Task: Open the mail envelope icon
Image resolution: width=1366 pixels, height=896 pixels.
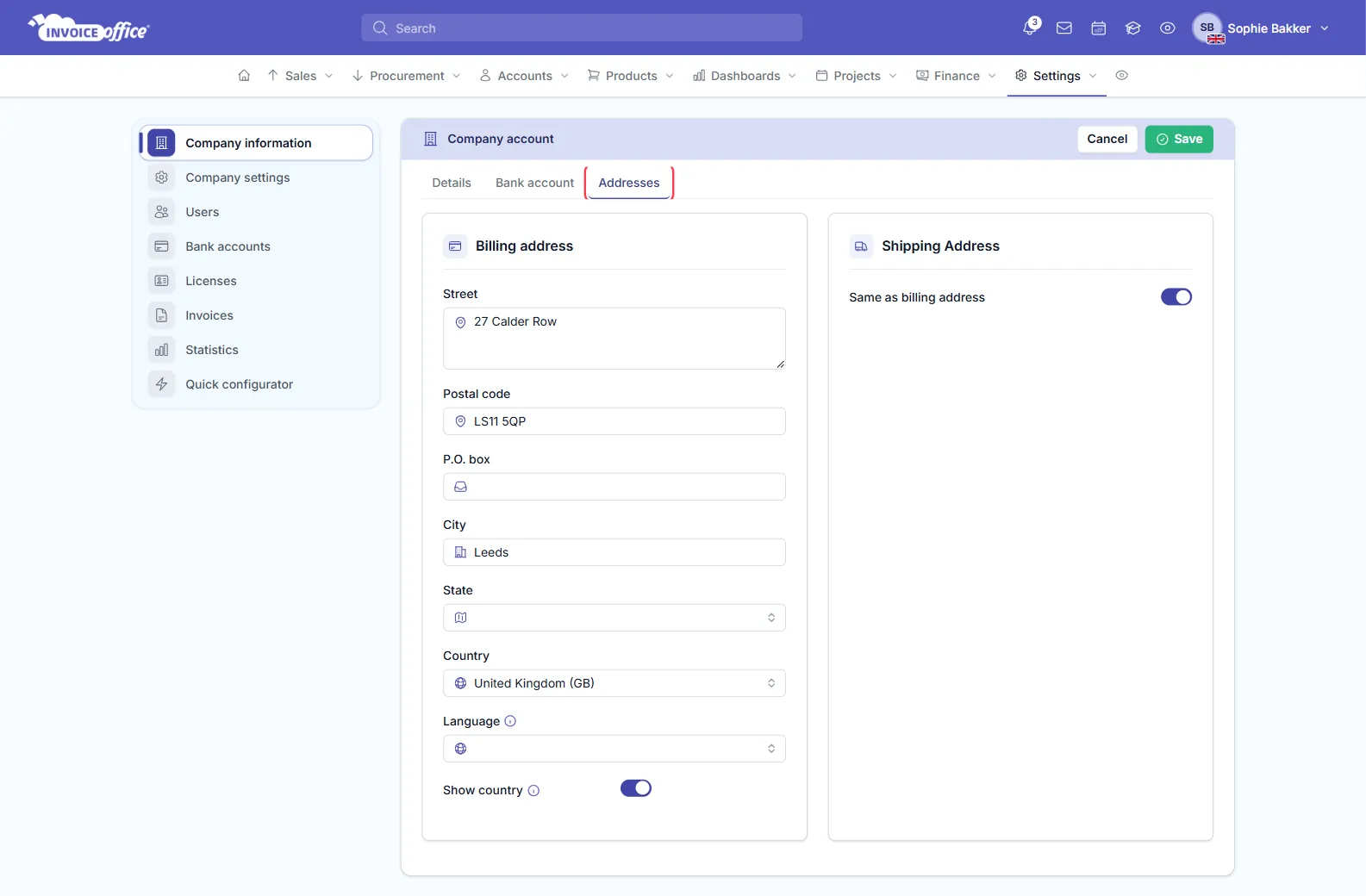Action: [x=1064, y=28]
